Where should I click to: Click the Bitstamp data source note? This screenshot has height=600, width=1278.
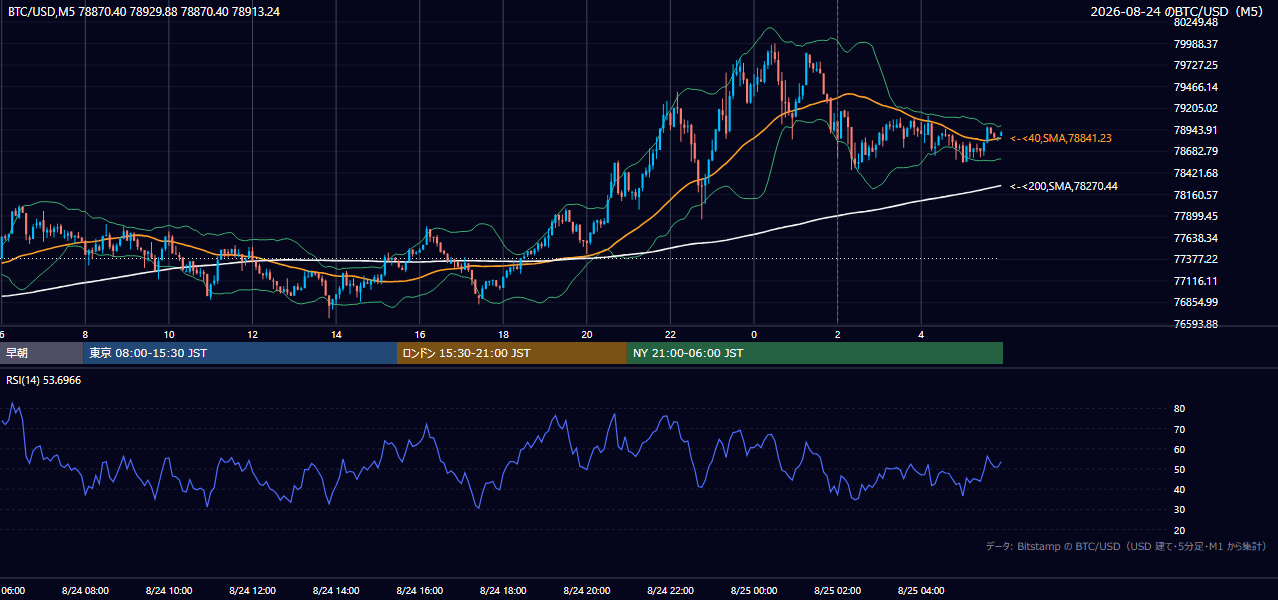click(1126, 547)
